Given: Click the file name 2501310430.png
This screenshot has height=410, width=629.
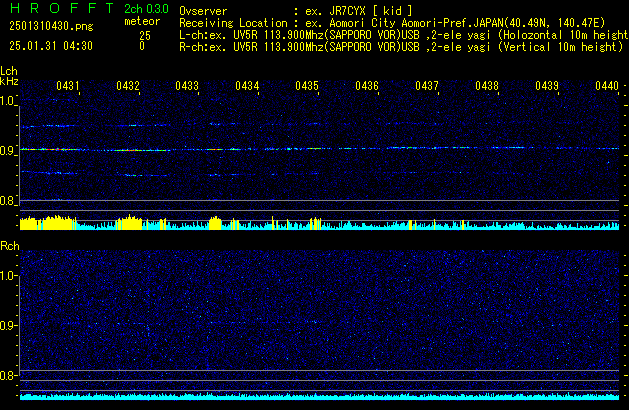Looking at the screenshot, I should [x=51, y=26].
